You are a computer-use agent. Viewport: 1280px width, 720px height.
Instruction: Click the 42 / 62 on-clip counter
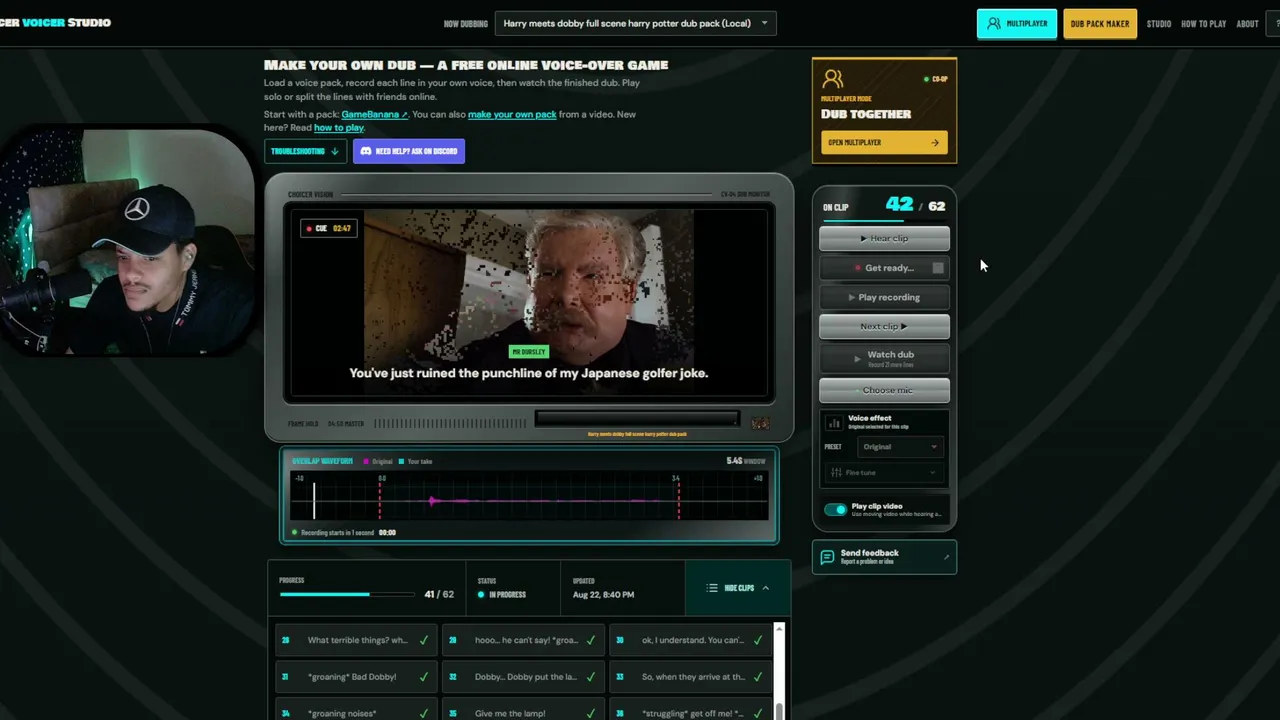coord(915,205)
